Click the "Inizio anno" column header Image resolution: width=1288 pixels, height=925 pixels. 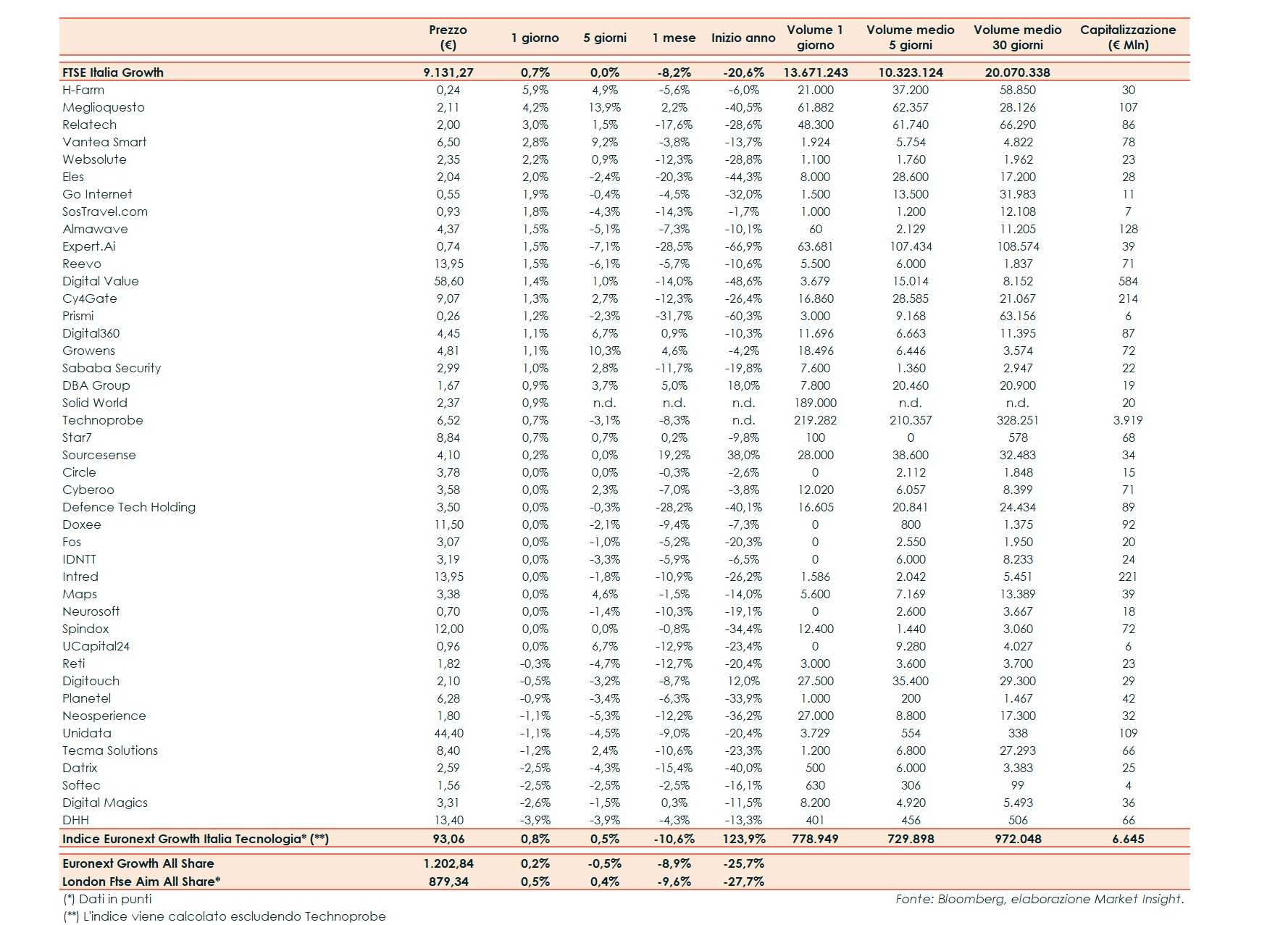(743, 38)
